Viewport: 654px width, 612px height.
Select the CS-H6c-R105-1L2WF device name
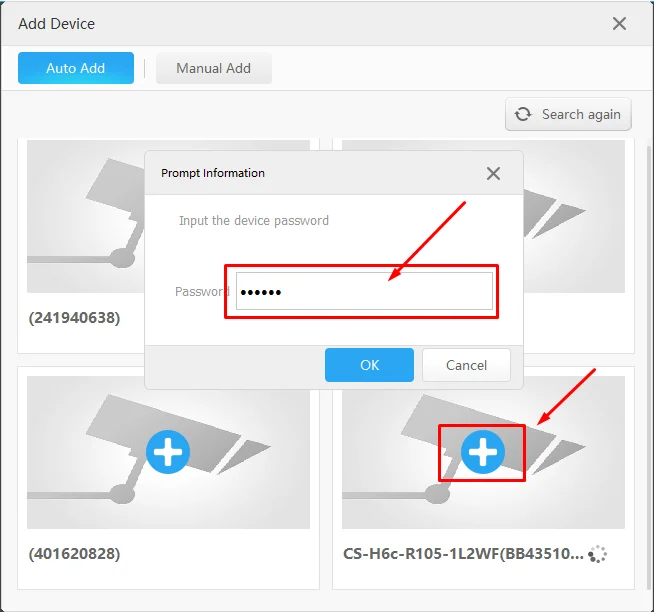click(x=463, y=554)
